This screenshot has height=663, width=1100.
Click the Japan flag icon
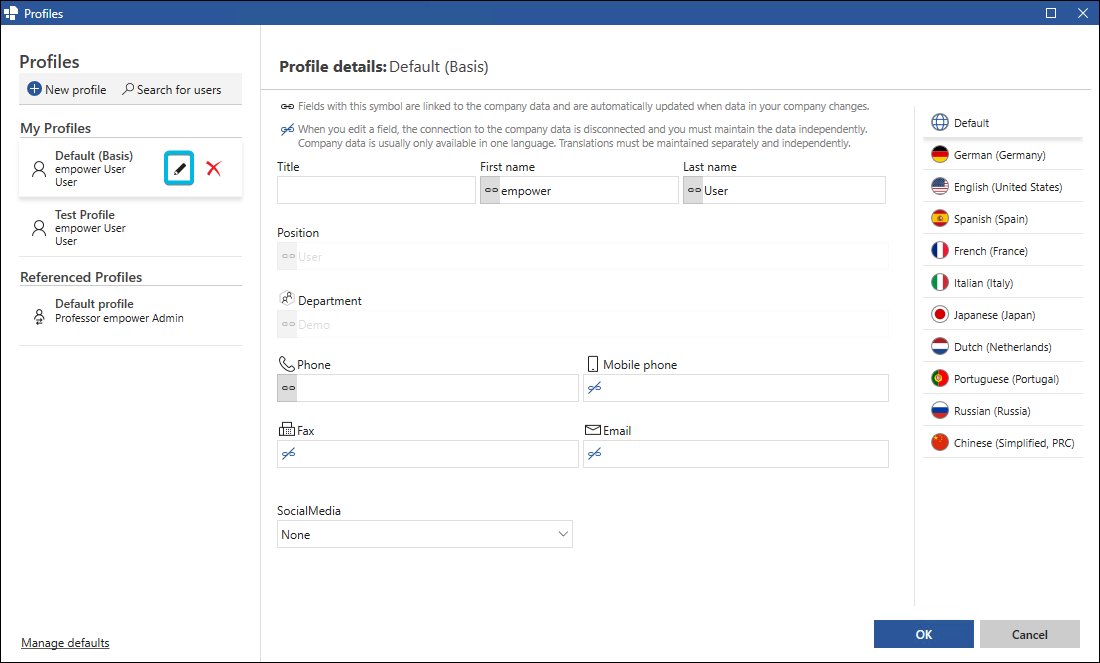(x=940, y=314)
